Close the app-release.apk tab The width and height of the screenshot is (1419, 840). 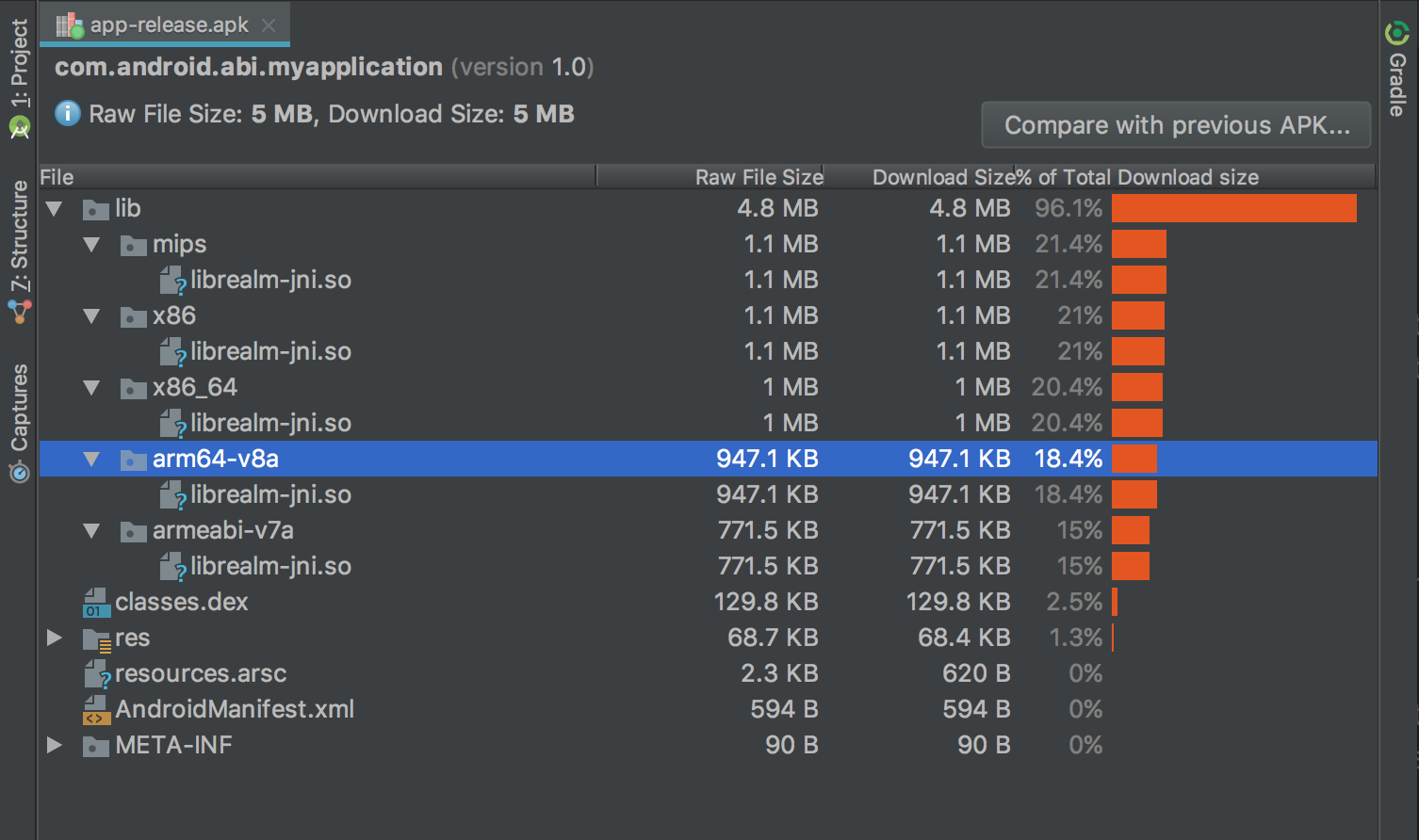[269, 25]
